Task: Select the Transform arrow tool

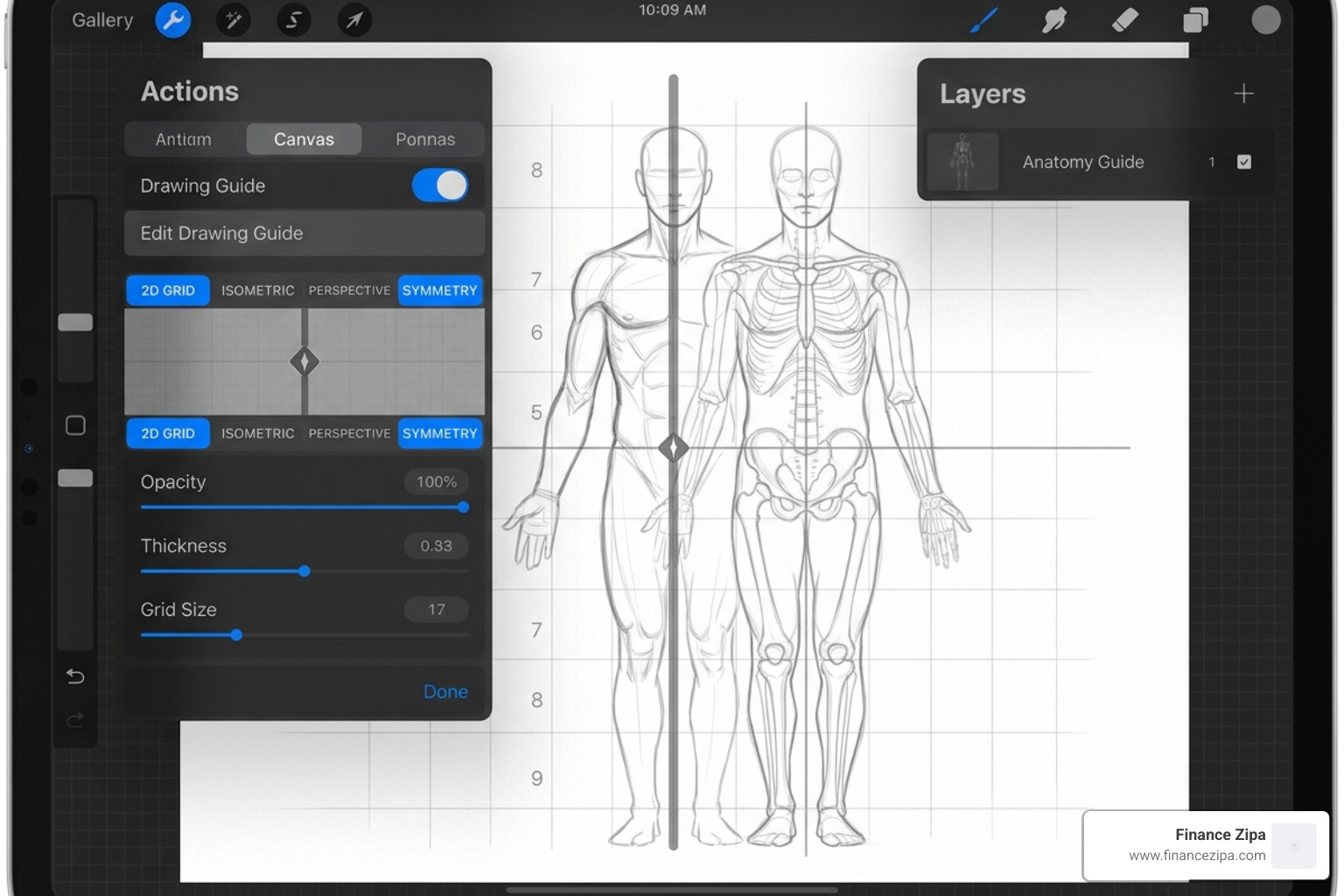Action: pyautogui.click(x=353, y=19)
